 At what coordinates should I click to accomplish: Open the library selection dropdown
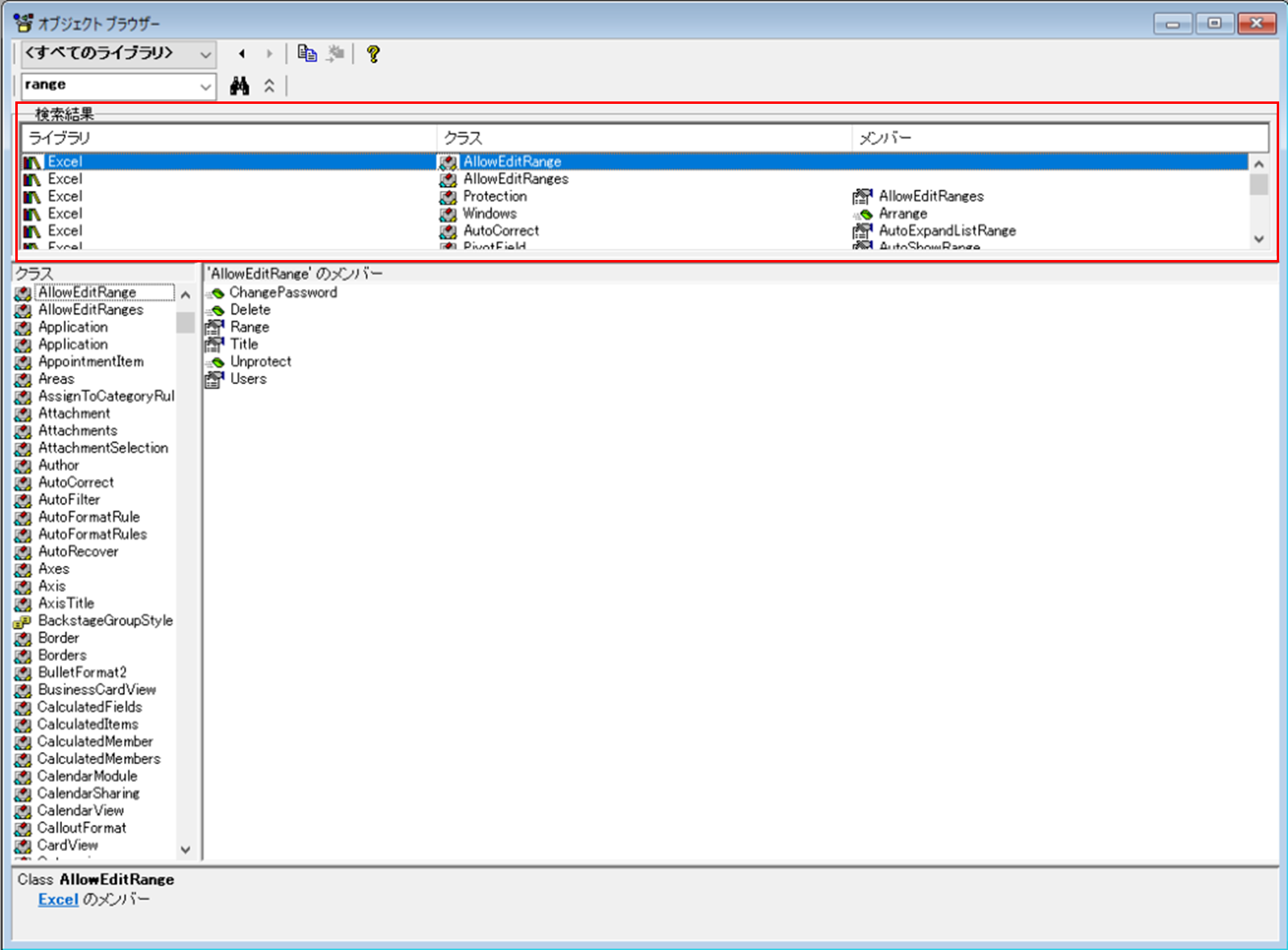click(205, 55)
